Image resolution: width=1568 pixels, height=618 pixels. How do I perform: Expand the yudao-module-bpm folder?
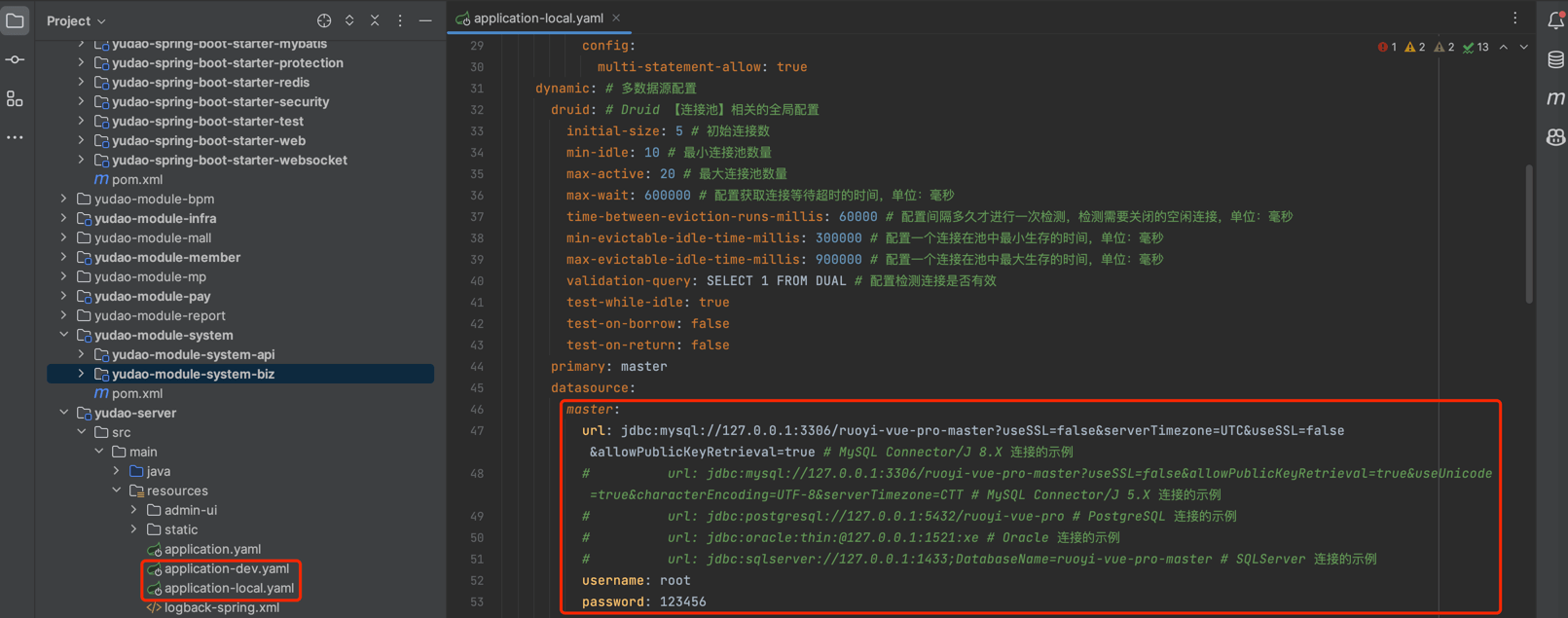[64, 199]
